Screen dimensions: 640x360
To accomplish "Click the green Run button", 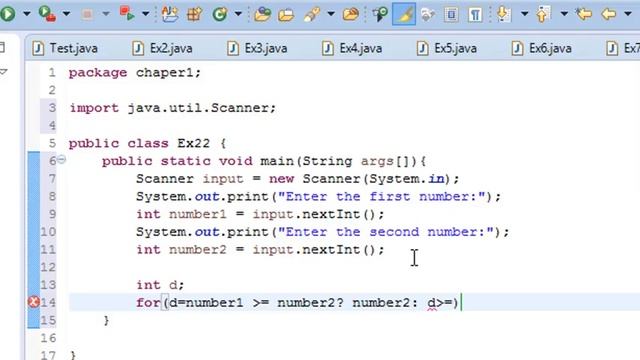I will (x=7, y=14).
